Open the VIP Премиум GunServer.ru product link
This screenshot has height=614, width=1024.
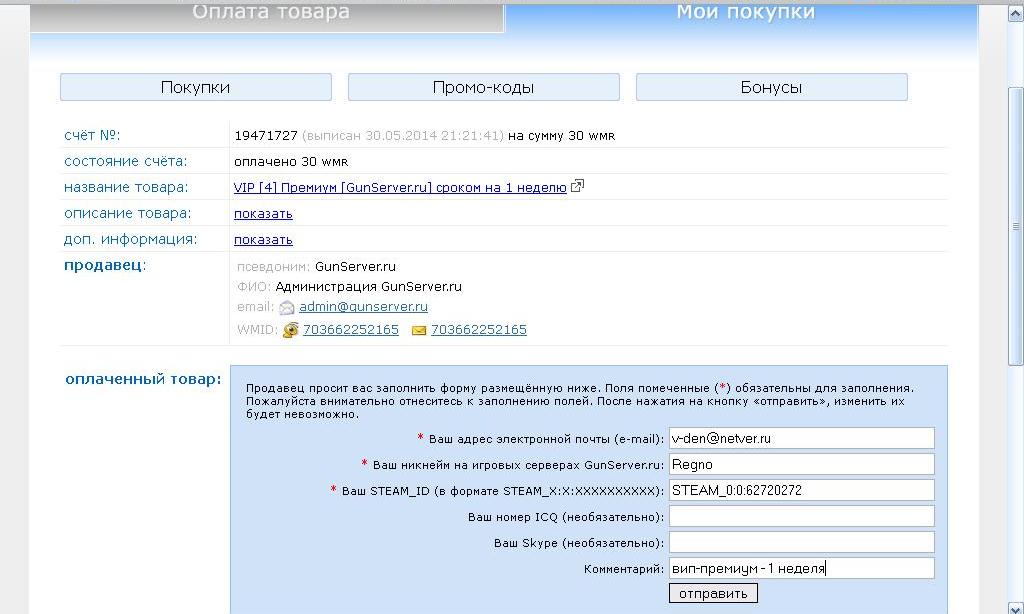pos(400,187)
